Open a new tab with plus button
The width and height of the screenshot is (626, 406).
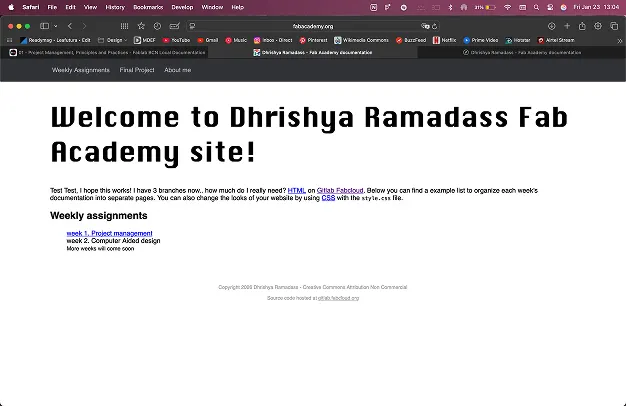[x=567, y=26]
